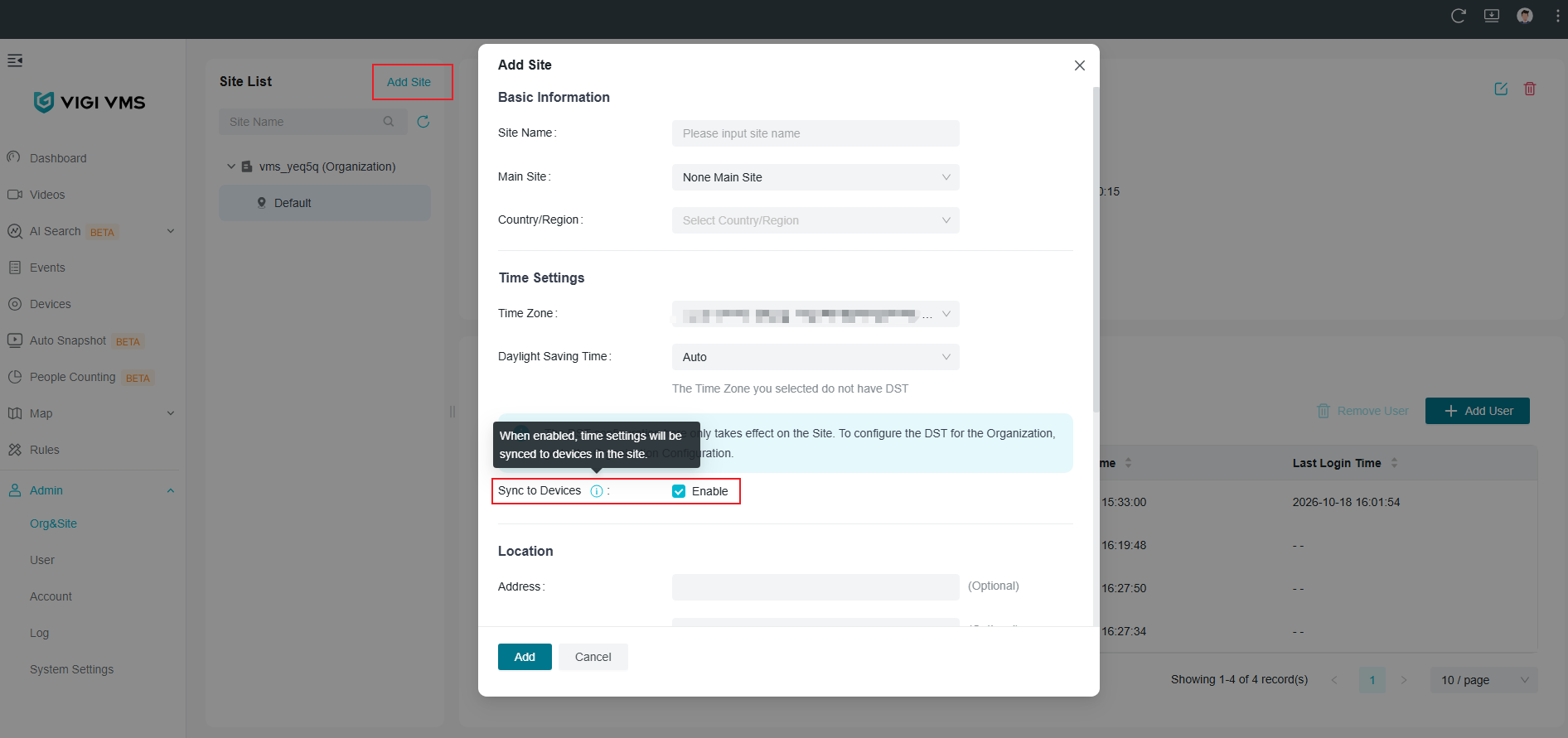Select the Default site in tree
The width and height of the screenshot is (1568, 738).
pos(325,203)
